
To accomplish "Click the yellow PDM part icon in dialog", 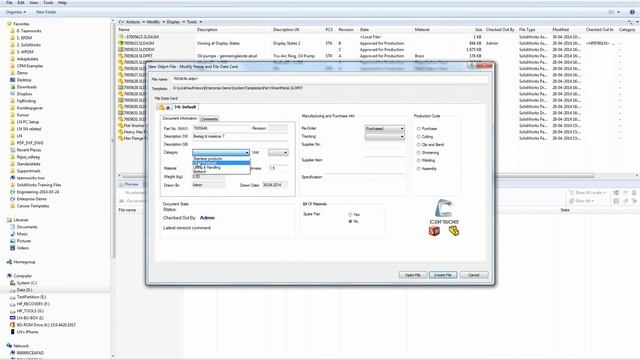I will pyautogui.click(x=453, y=231).
